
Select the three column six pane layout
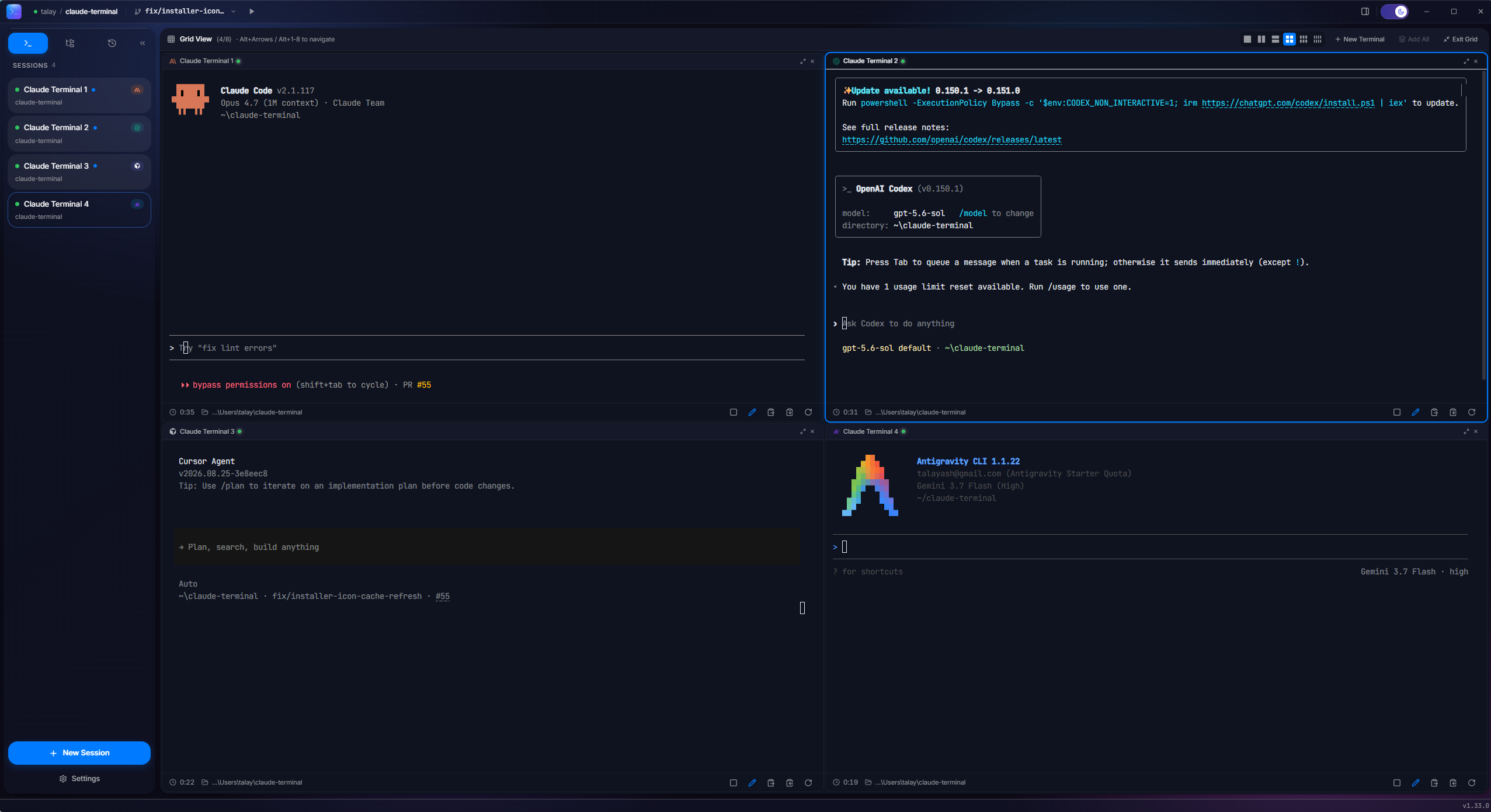(1304, 39)
